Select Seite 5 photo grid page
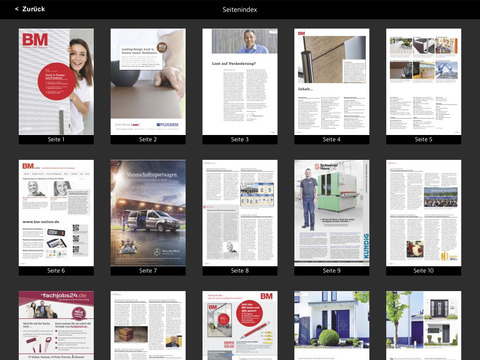This screenshot has height=360, width=480. [424, 82]
